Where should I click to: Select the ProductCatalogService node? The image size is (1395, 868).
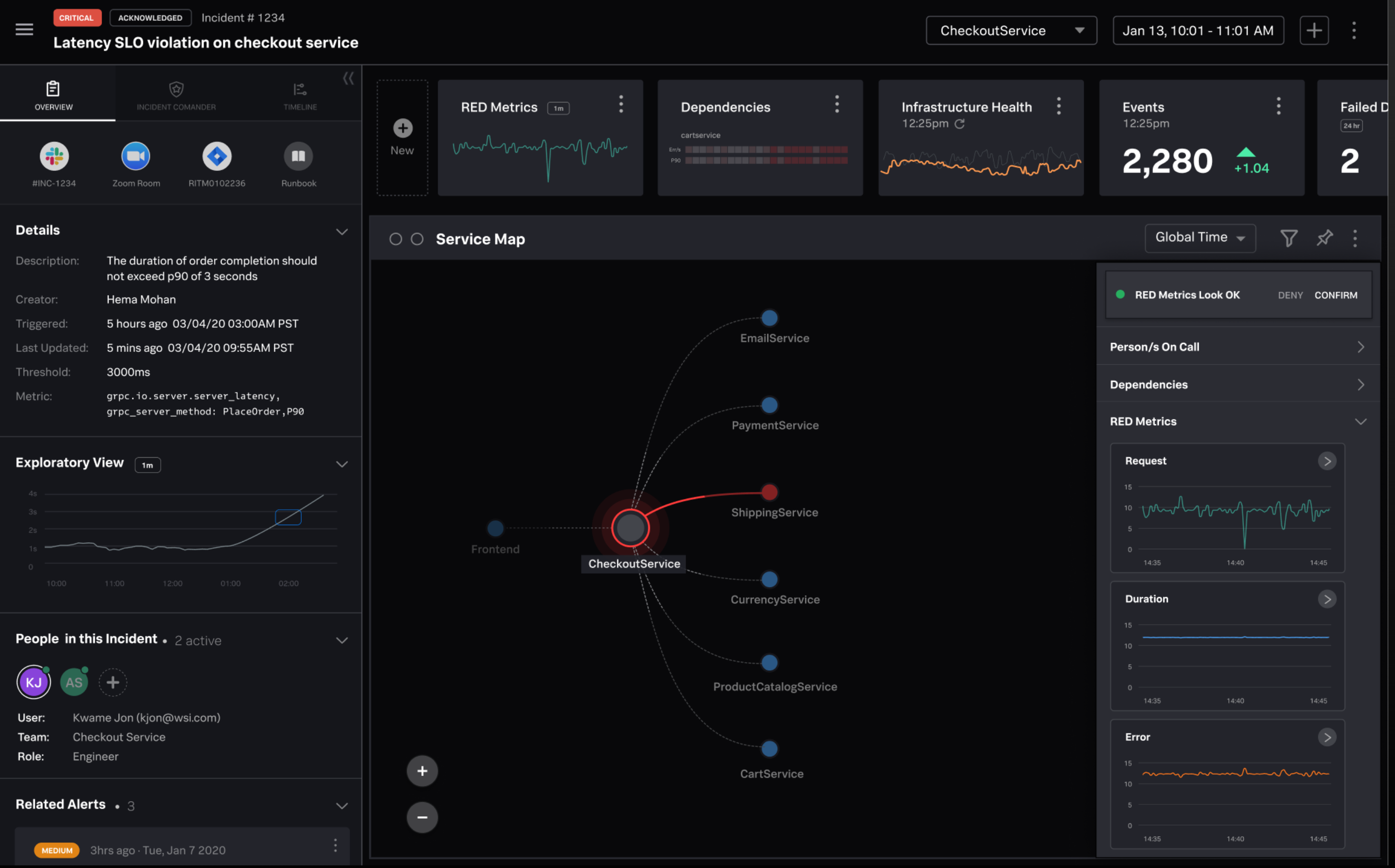pos(770,663)
